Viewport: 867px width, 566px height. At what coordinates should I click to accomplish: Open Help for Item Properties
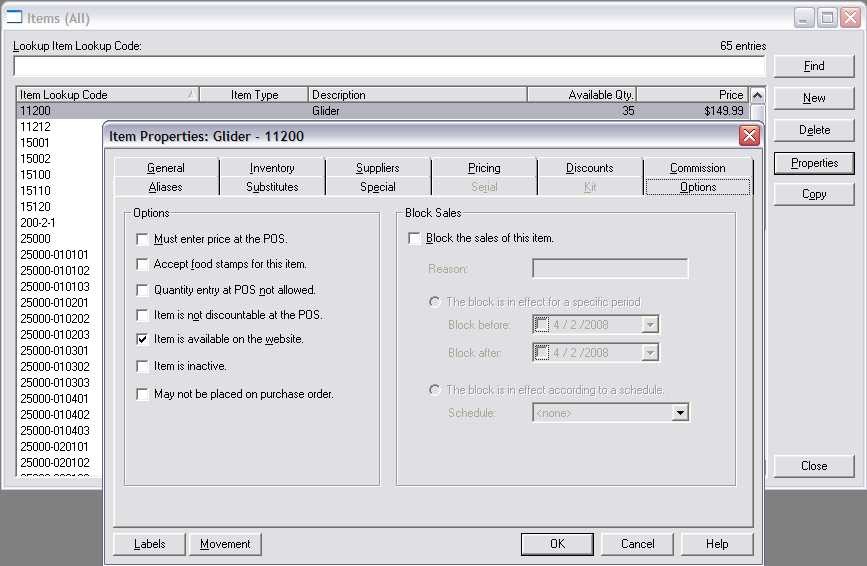(x=717, y=544)
